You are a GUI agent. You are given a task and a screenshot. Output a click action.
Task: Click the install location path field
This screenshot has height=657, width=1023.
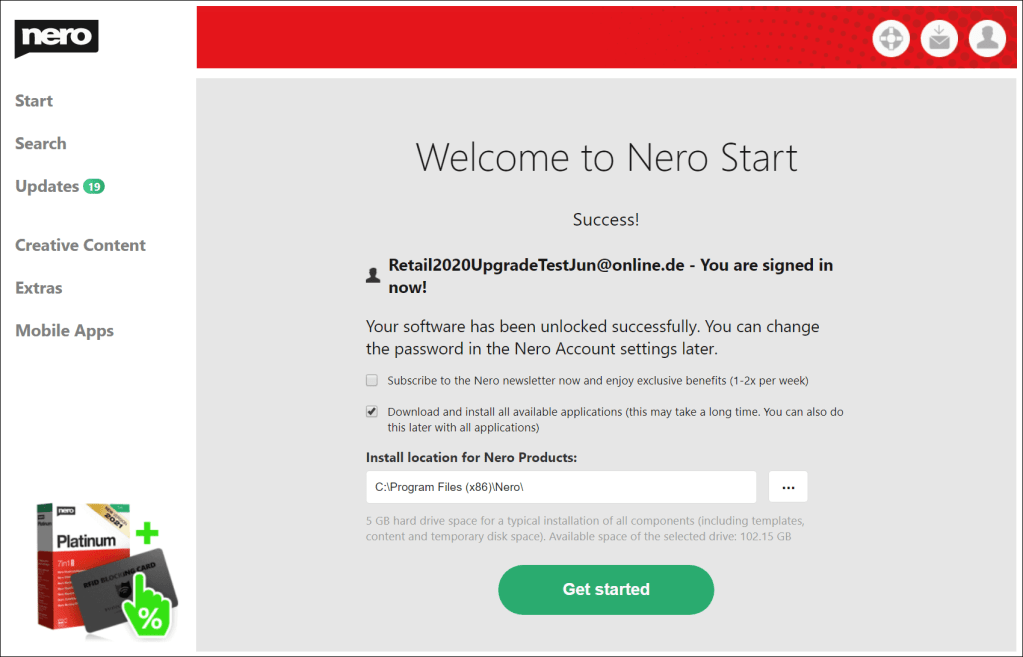coord(560,487)
